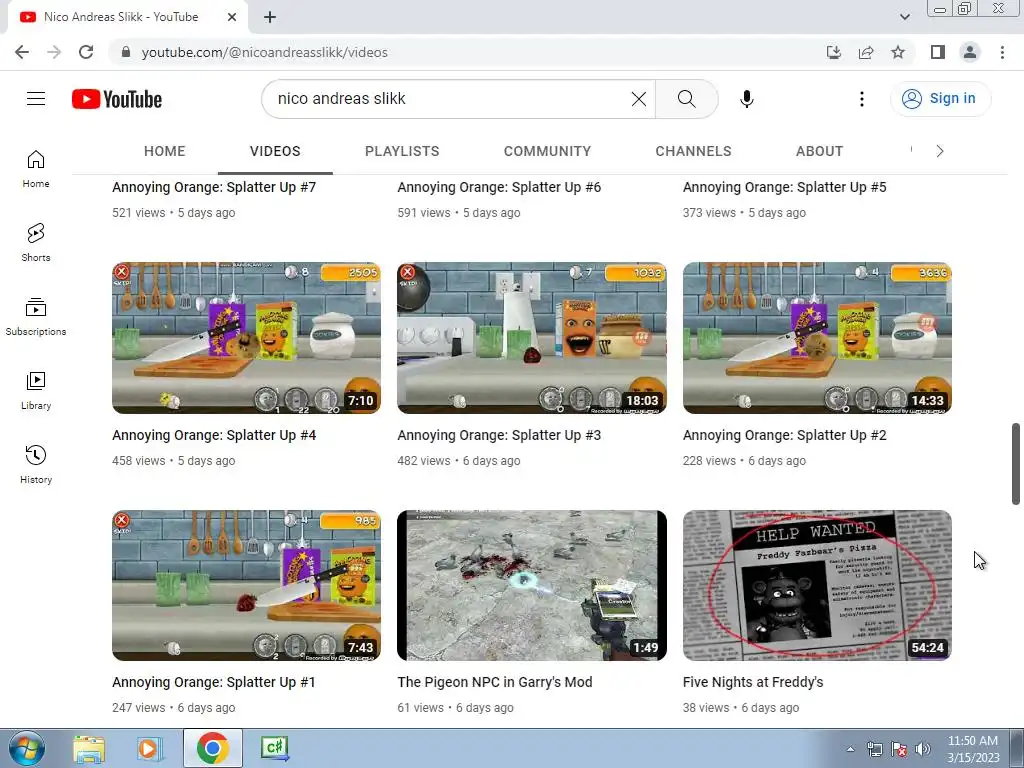
Task: Open Windows Explorer from taskbar
Action: click(x=89, y=748)
